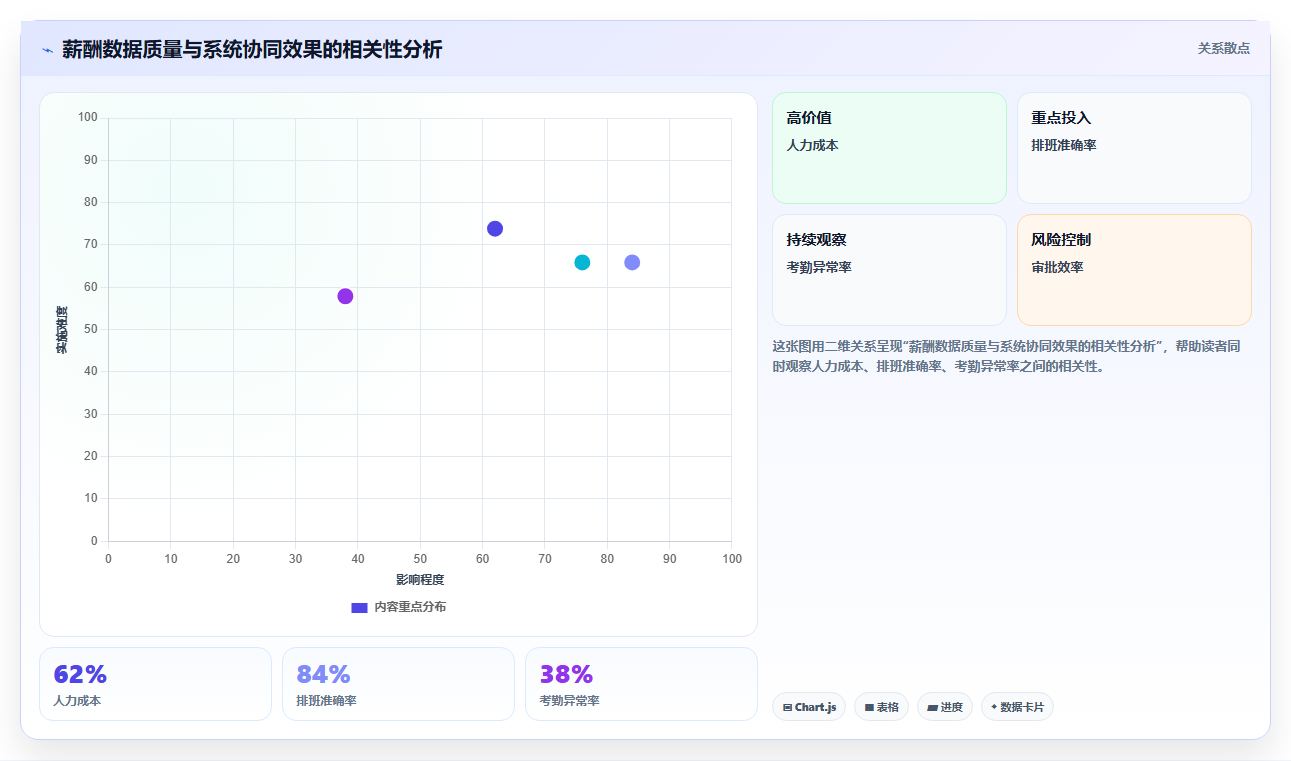Viewport: 1291px width, 761px height.
Task: Click the 关系散点 label in header
Action: pos(1223,48)
